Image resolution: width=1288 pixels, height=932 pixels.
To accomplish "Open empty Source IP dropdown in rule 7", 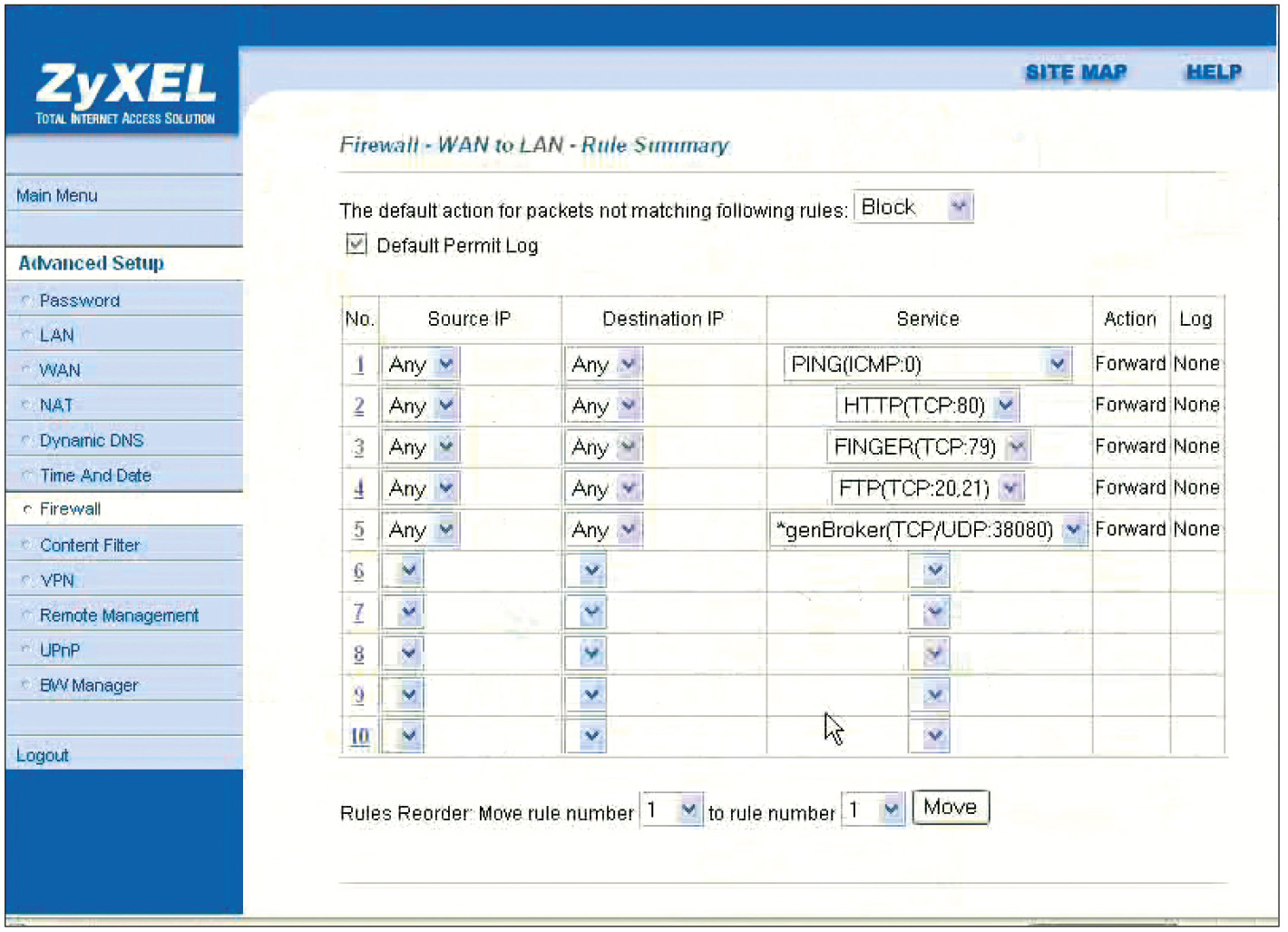I will click(403, 613).
